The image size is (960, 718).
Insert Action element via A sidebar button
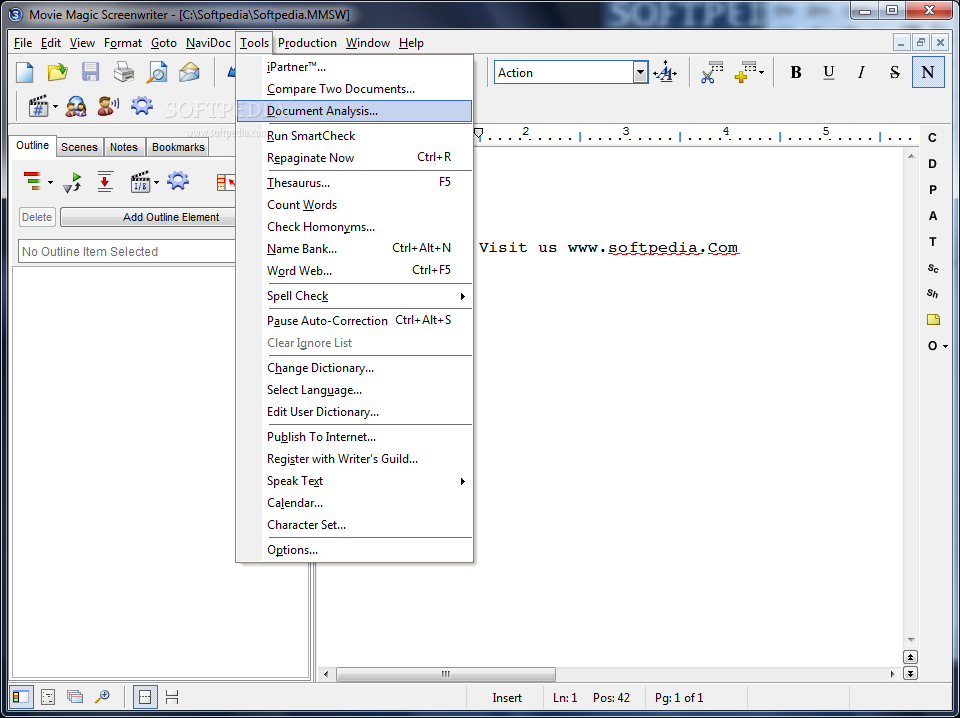click(x=932, y=215)
